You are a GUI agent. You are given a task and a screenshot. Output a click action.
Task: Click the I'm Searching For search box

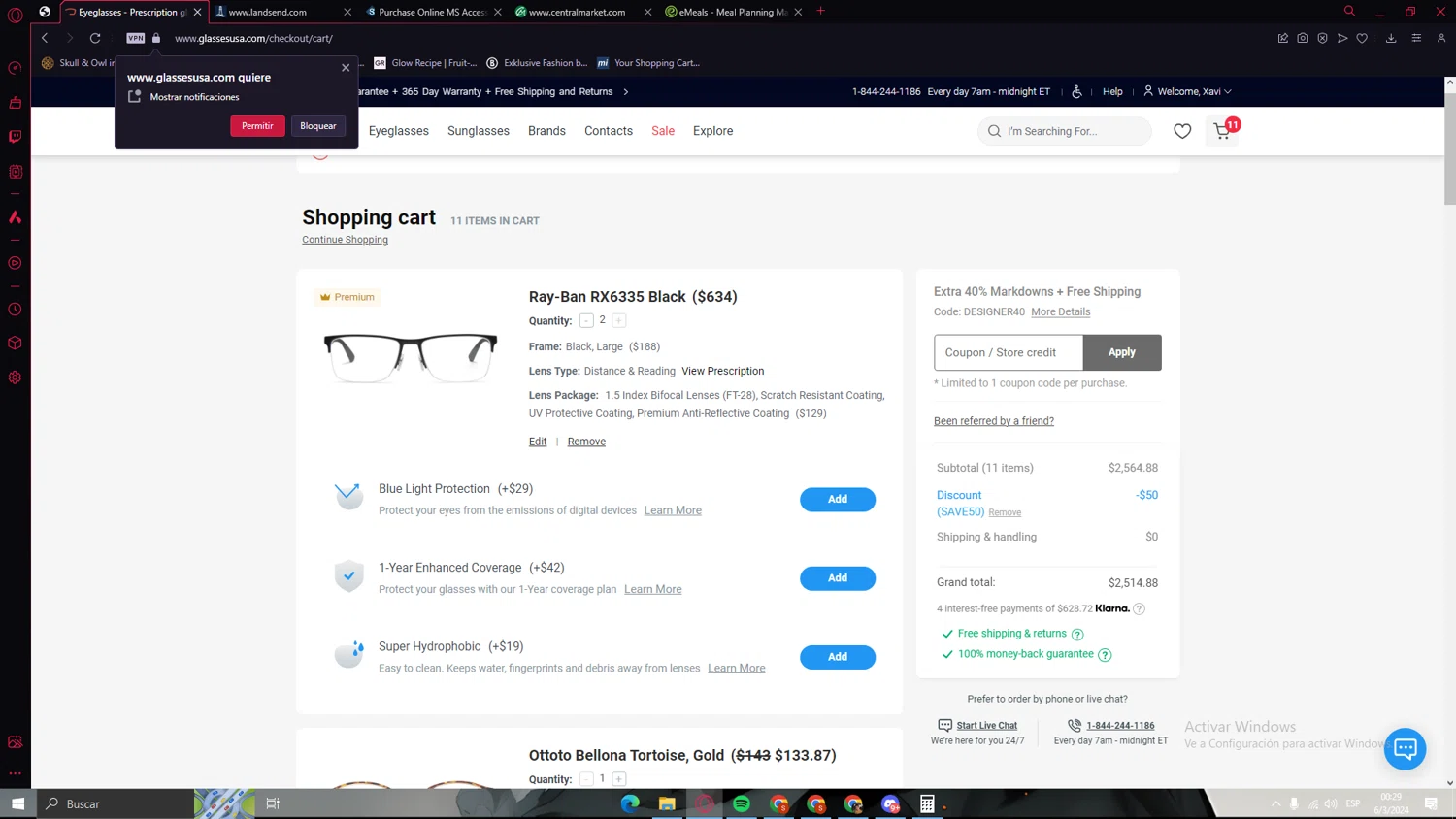1065,131
